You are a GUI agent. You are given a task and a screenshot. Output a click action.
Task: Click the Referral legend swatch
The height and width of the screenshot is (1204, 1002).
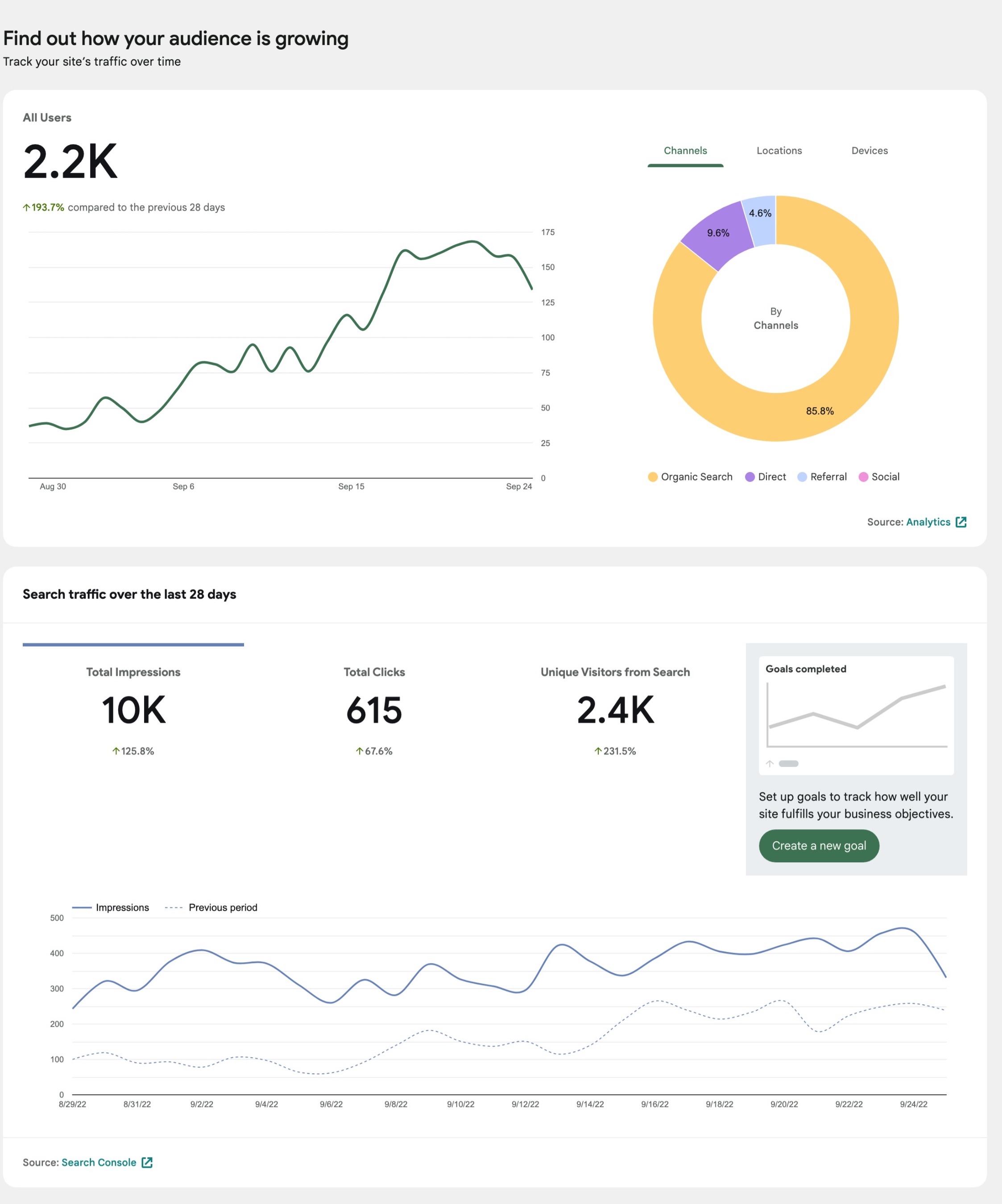[802, 477]
